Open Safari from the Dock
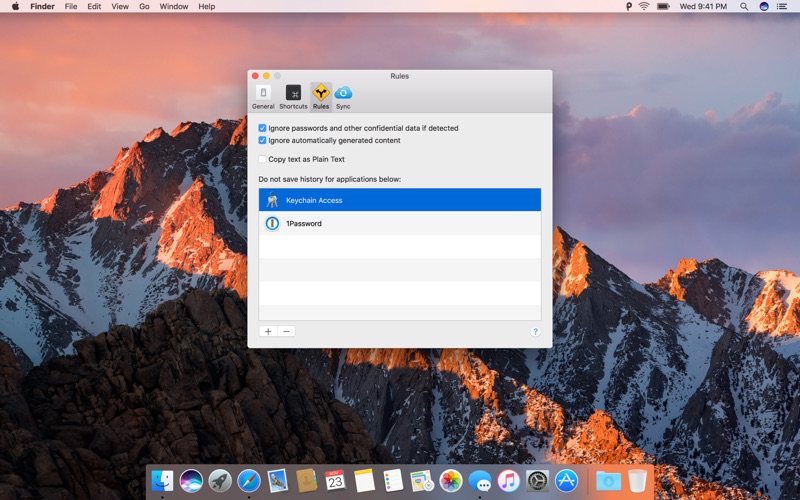Screen dimensions: 800x500 pos(249,481)
